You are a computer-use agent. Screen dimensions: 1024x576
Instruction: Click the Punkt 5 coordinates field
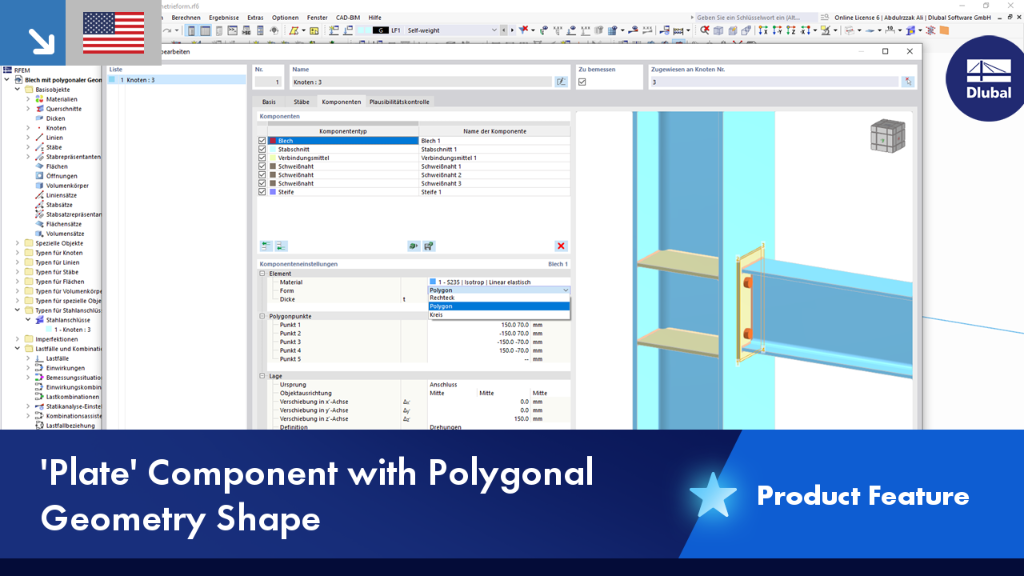tap(499, 359)
